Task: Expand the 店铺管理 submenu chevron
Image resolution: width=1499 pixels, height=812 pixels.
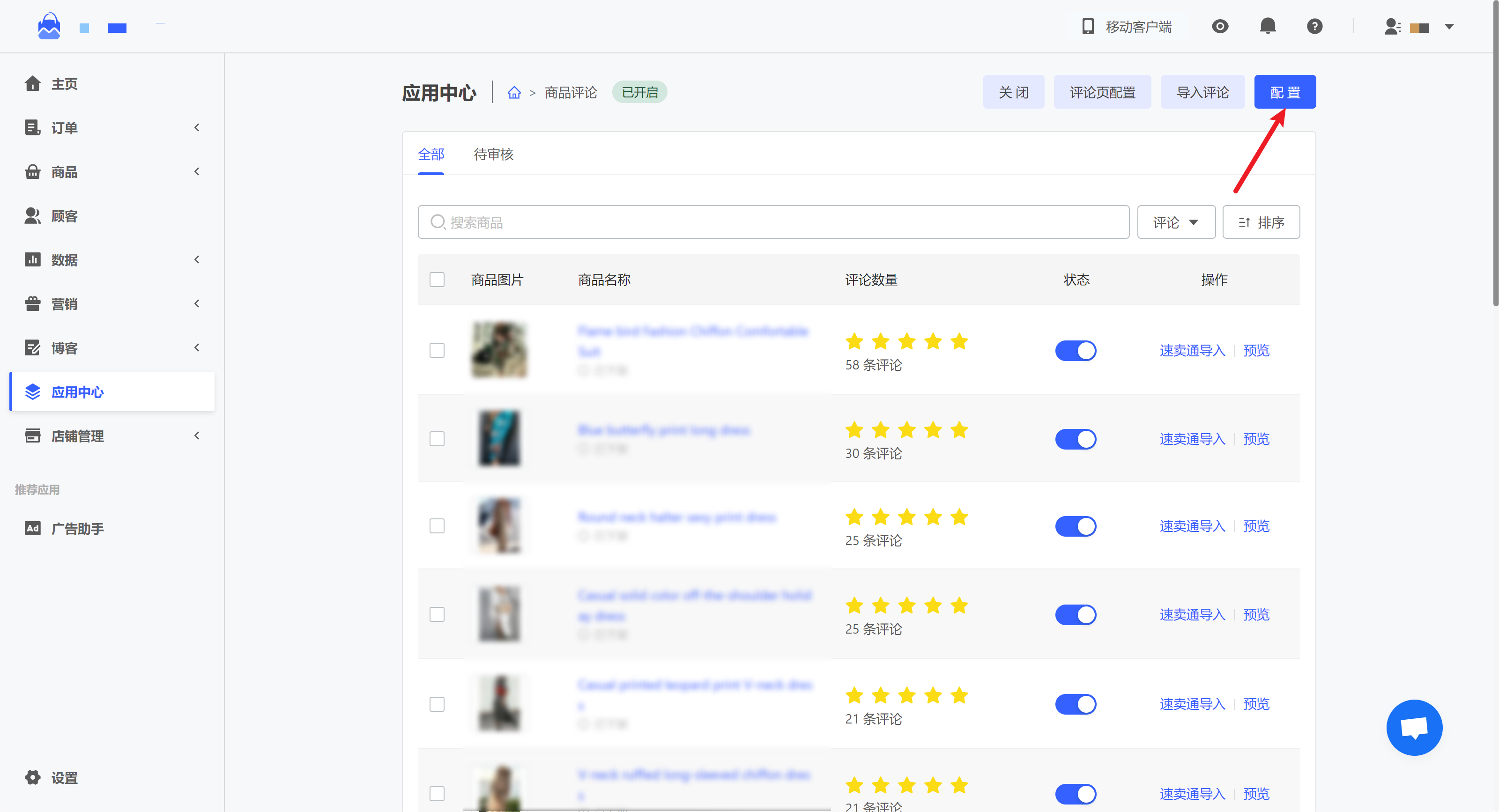Action: click(x=197, y=436)
